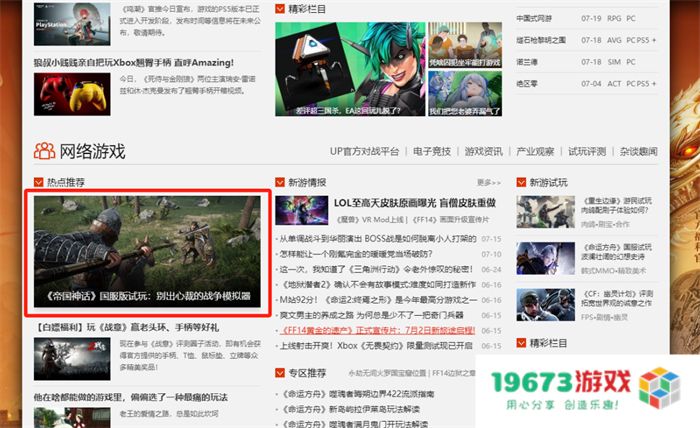Click the thumbnail under 他在啥都能做的游戏里 headline
This screenshot has width=700, height=428.
tap(72, 418)
